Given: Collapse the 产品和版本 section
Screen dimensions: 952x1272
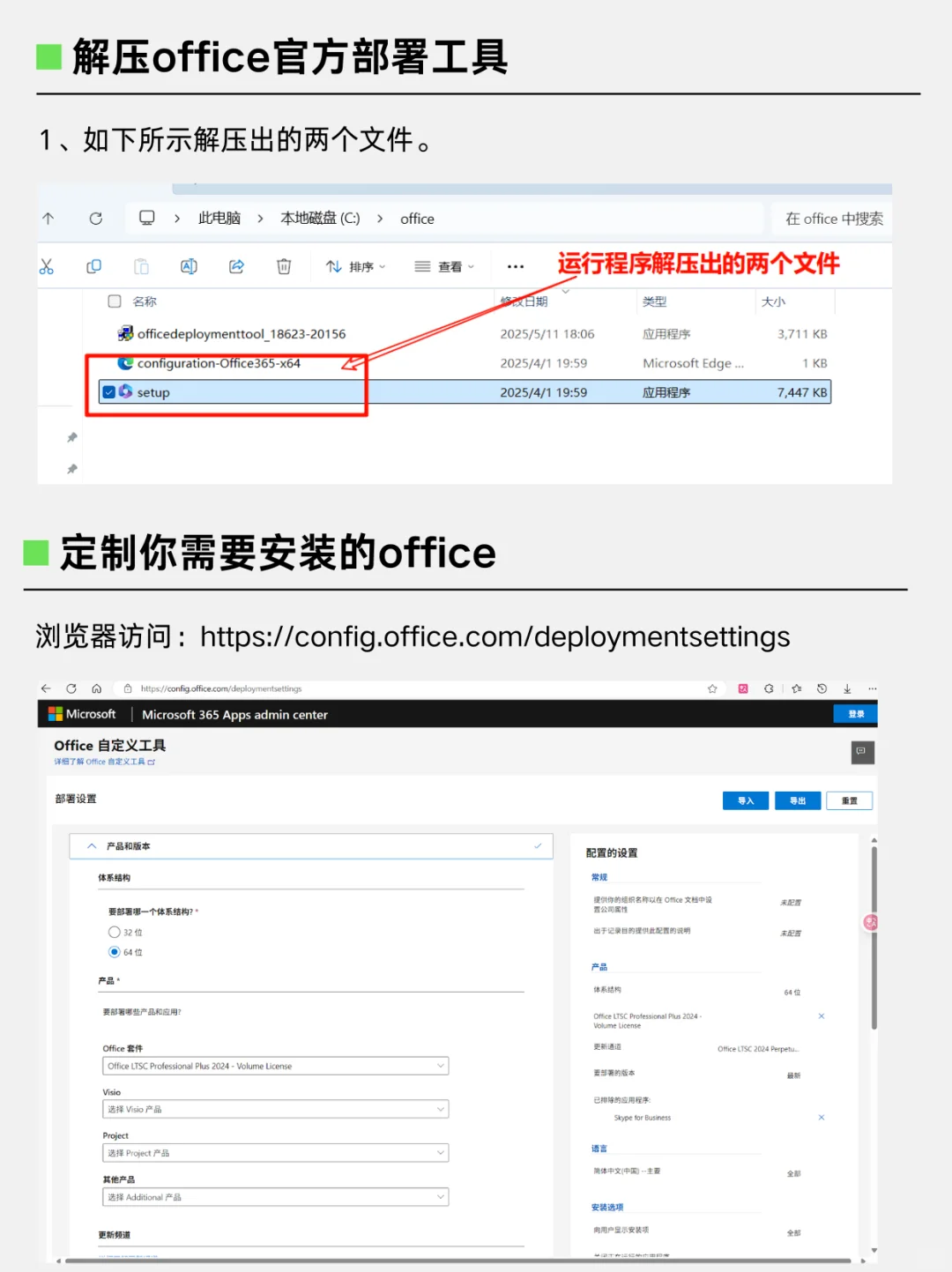Looking at the screenshot, I should point(92,845).
